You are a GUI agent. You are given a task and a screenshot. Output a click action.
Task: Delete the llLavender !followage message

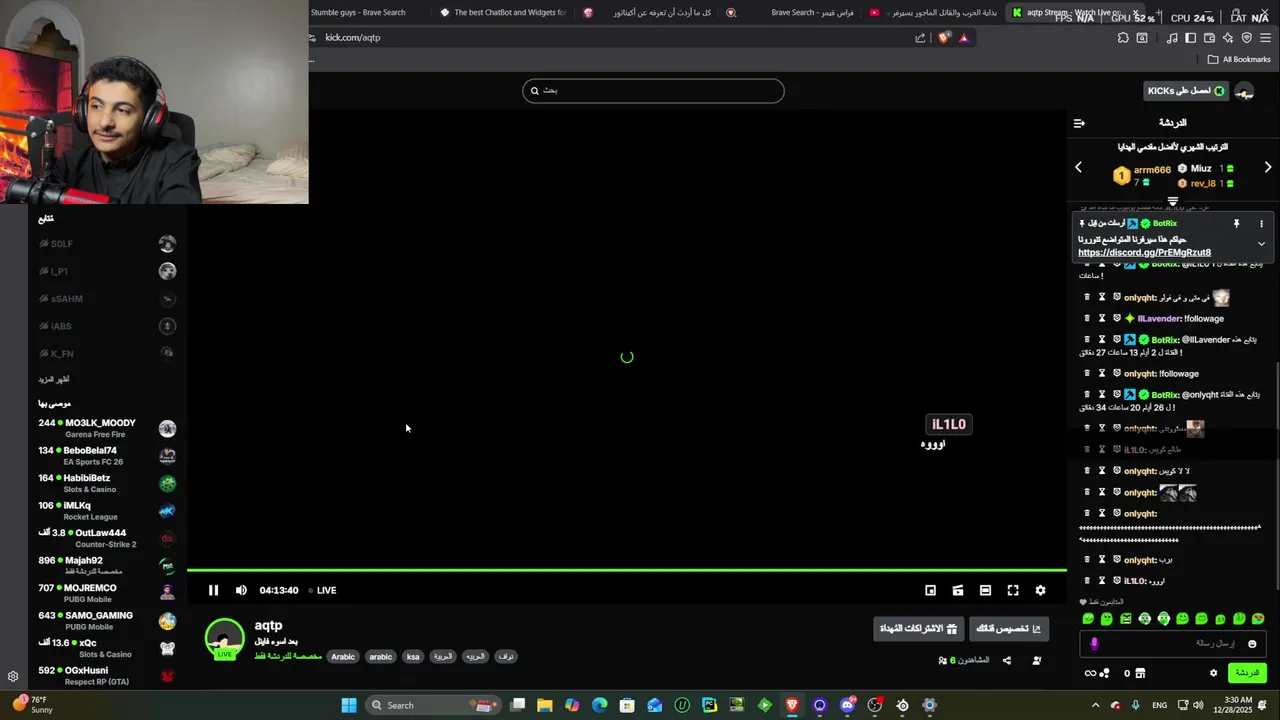tap(1087, 318)
